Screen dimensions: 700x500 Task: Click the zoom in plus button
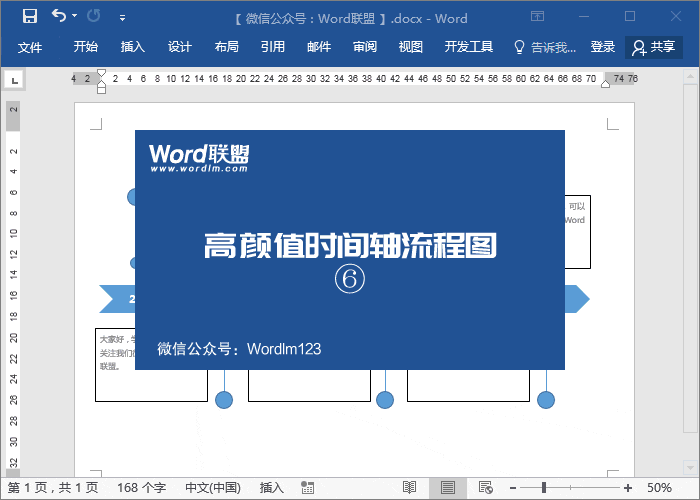click(628, 488)
